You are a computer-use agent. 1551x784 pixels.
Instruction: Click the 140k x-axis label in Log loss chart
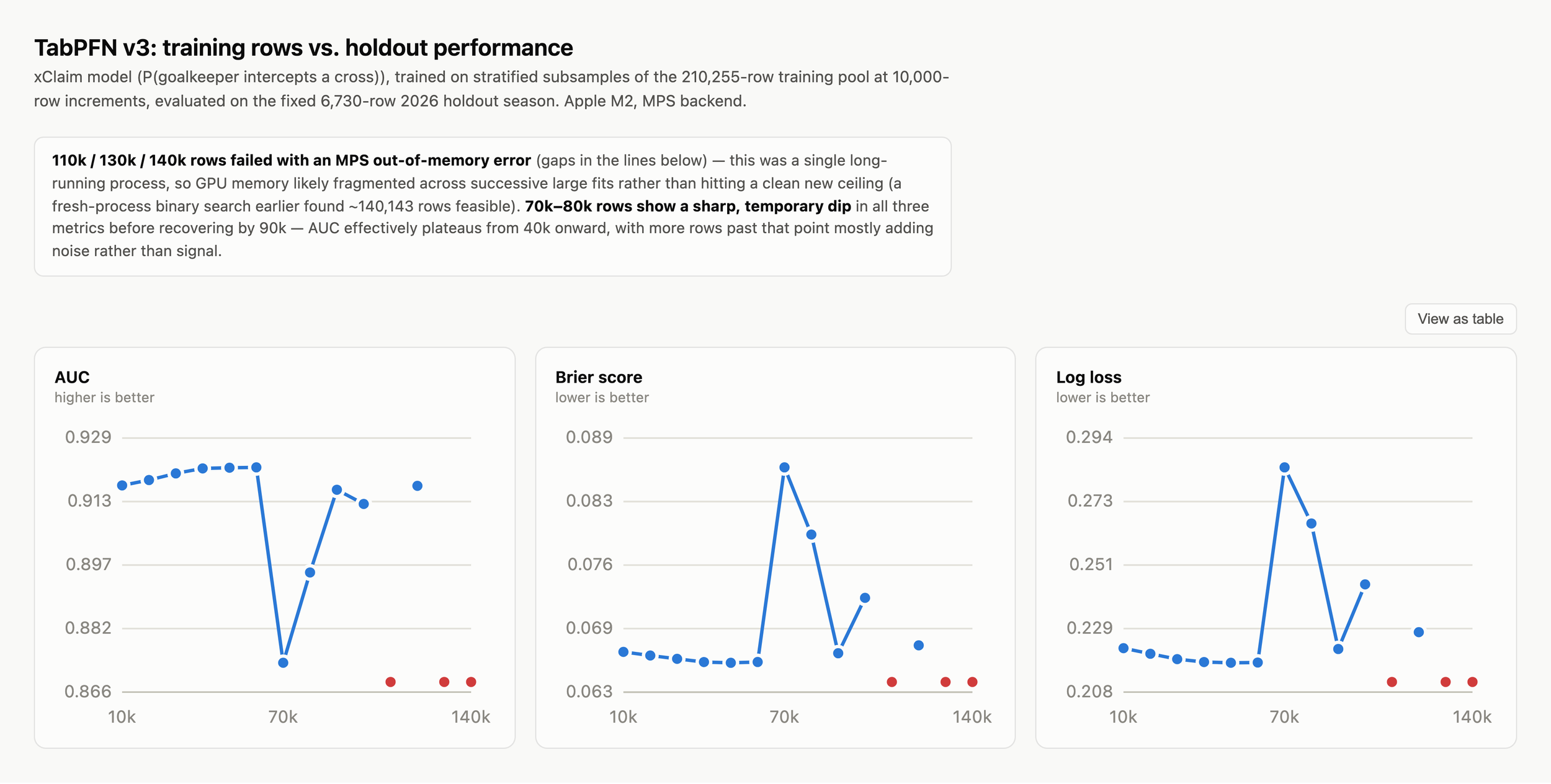point(1472,717)
